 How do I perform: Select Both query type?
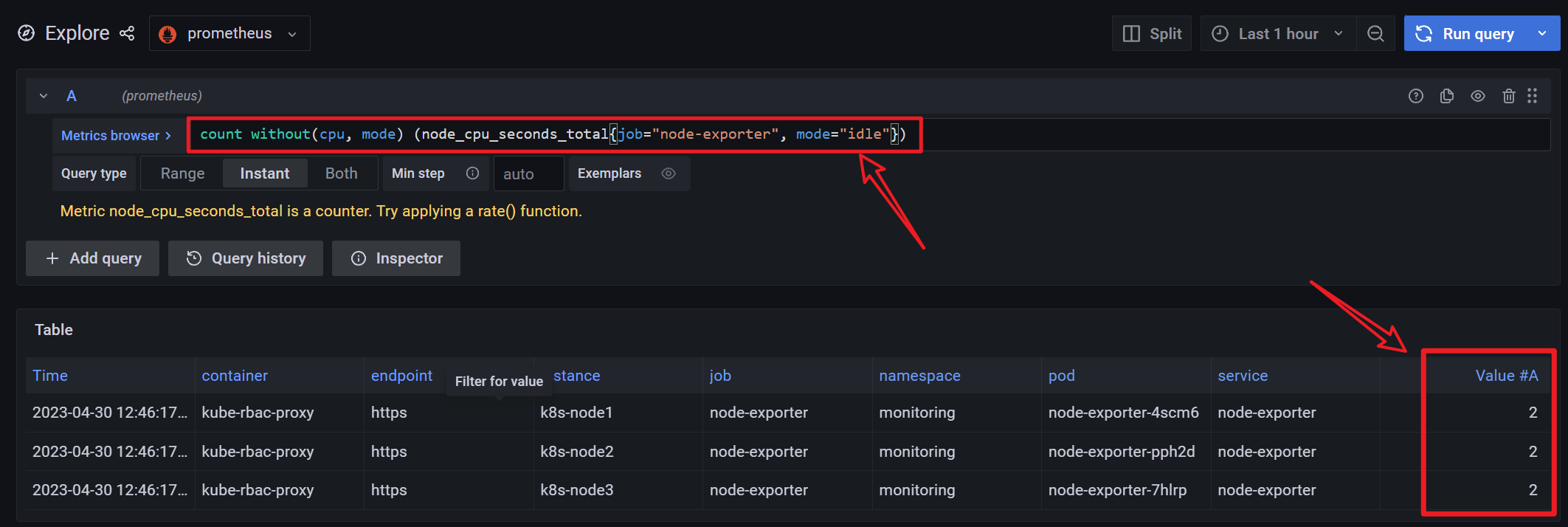[x=341, y=173]
